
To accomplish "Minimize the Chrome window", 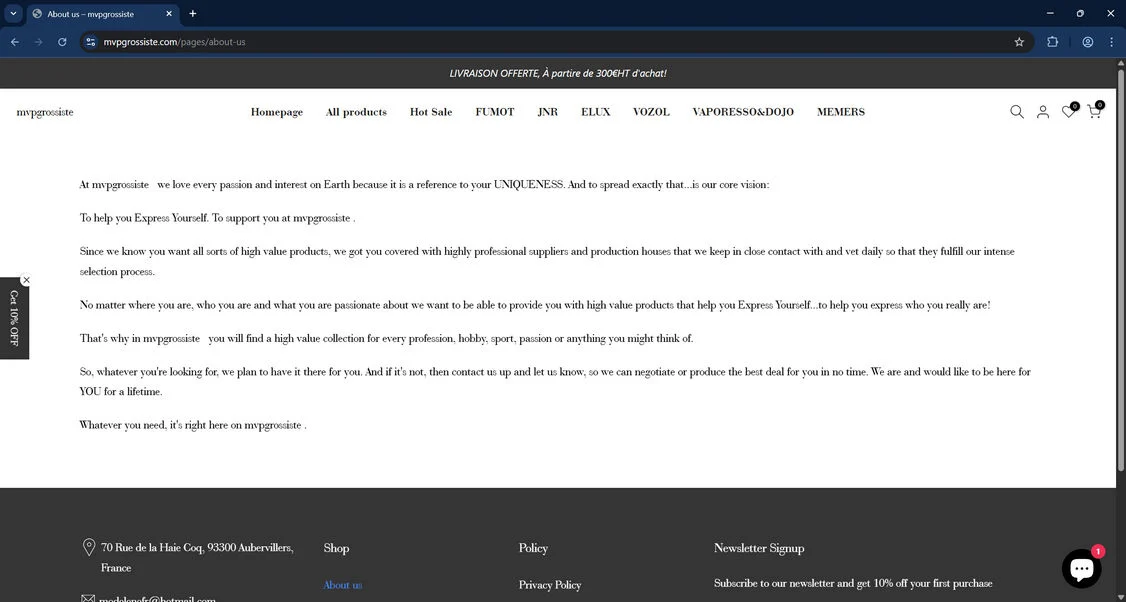I will point(1050,14).
